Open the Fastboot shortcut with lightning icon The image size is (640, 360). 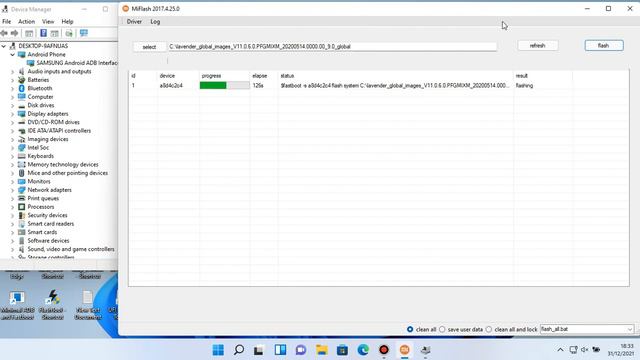tap(52, 305)
